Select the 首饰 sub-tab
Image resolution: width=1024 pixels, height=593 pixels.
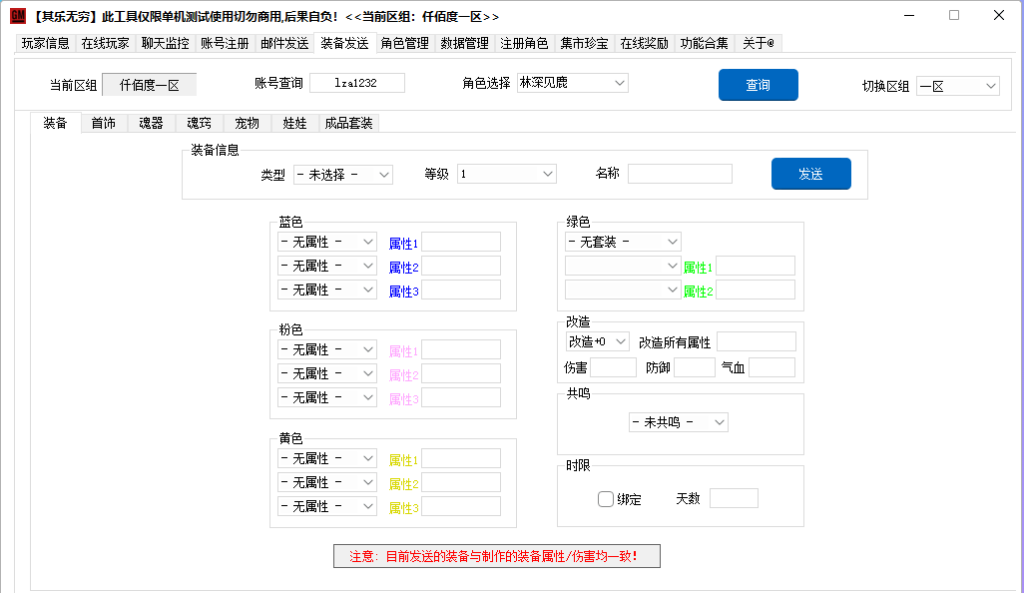coord(103,123)
